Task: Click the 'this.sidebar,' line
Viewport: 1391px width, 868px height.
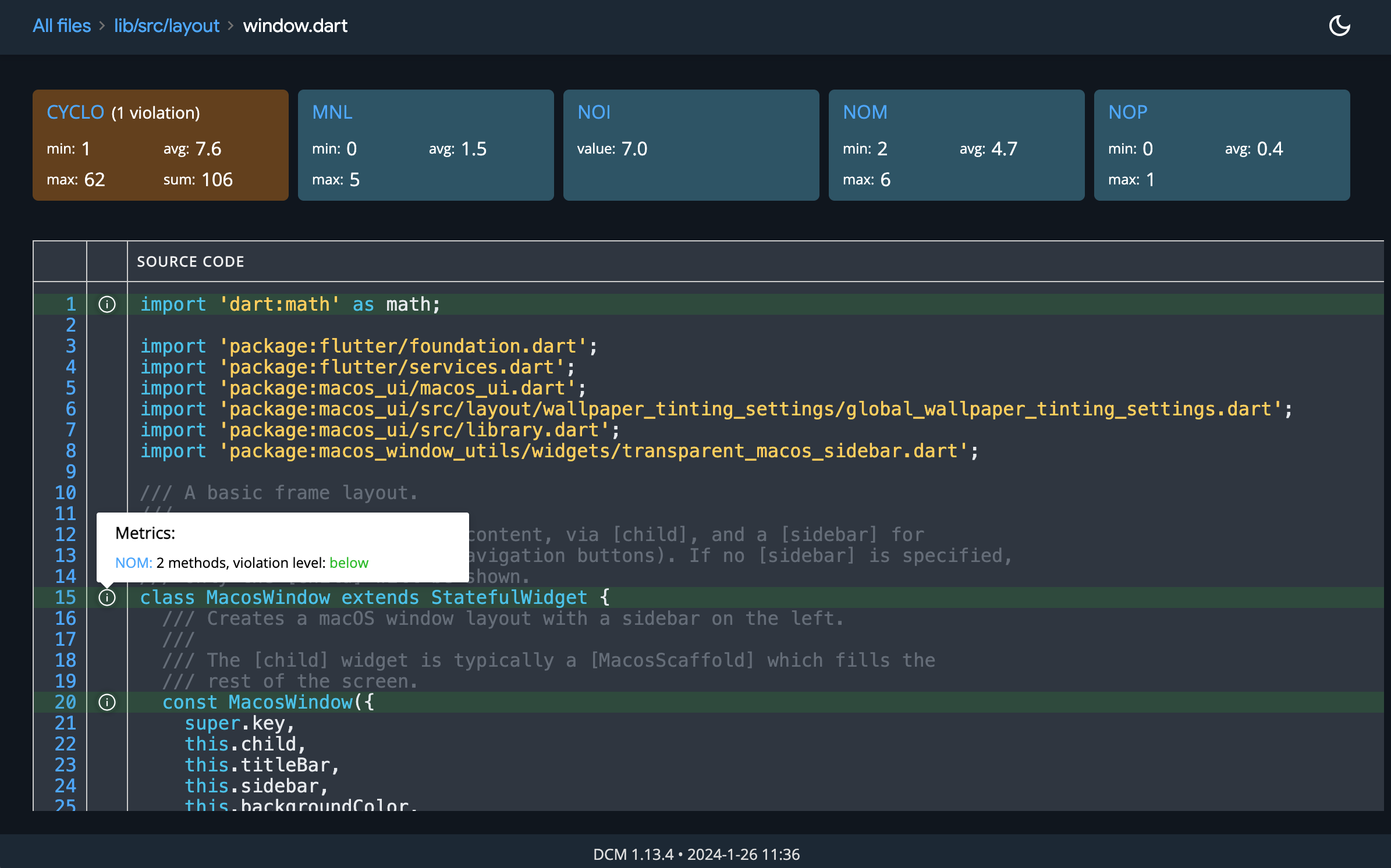Action: (257, 786)
